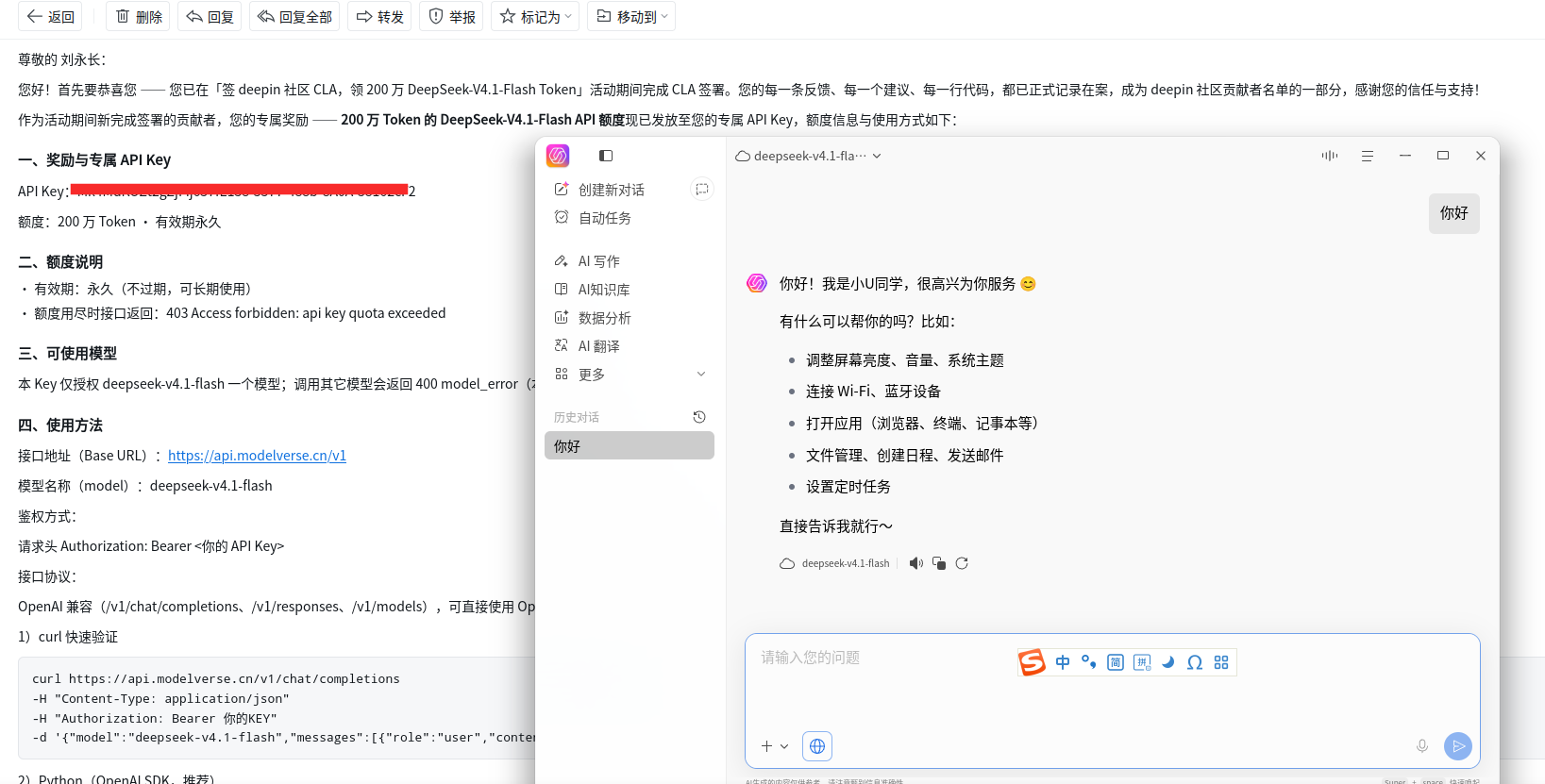This screenshot has height=784, width=1545.
Task: Open the api.modelverse.cn/v1 link
Action: coord(257,456)
